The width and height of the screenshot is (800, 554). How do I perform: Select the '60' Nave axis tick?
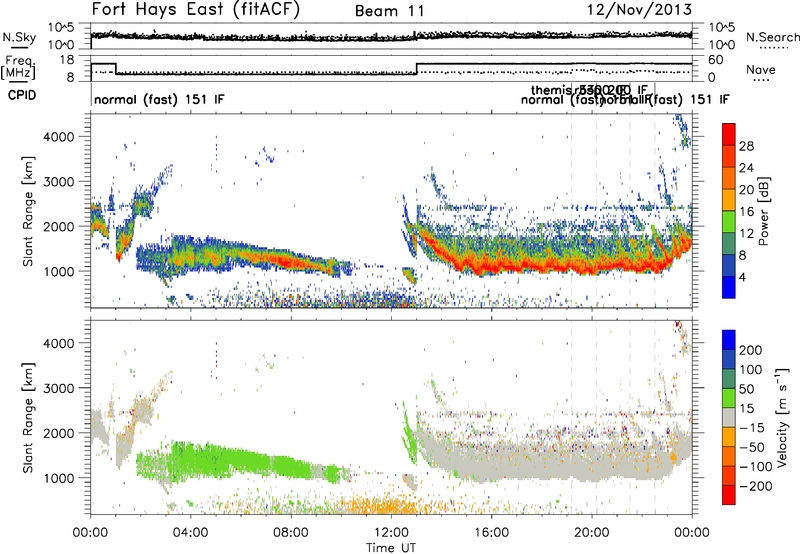pyautogui.click(x=716, y=60)
